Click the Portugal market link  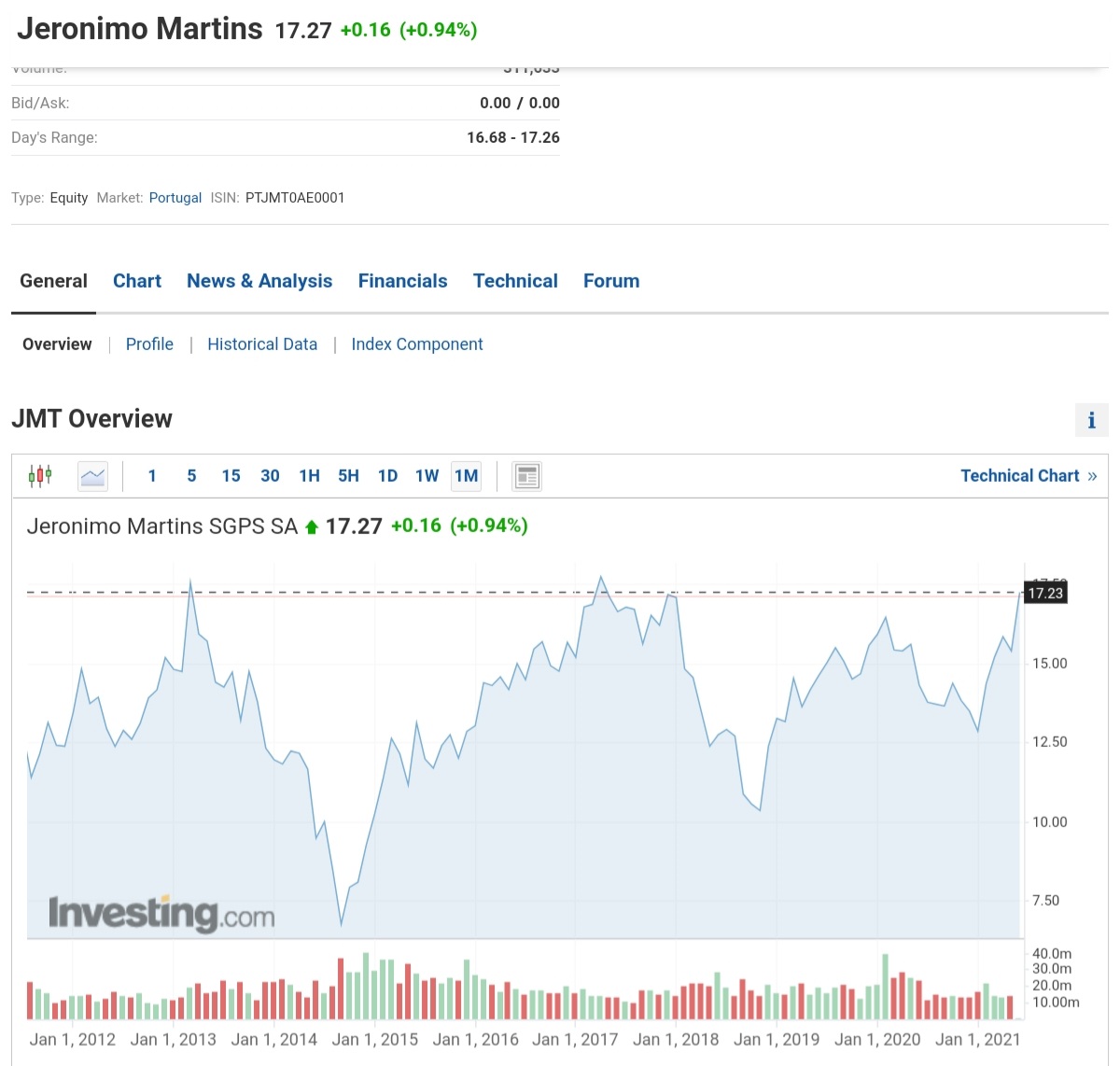tap(175, 198)
